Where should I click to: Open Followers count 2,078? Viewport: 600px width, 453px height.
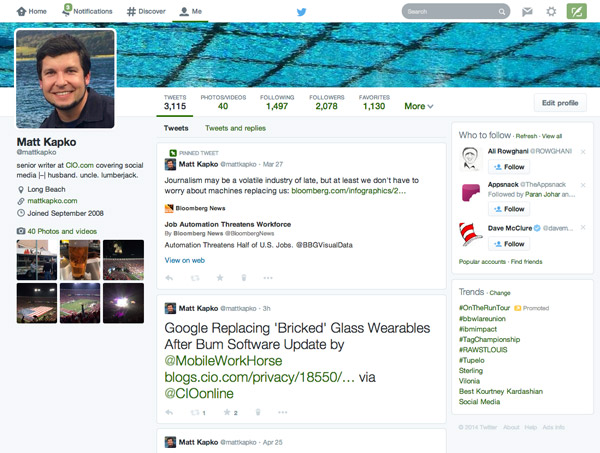[x=327, y=103]
